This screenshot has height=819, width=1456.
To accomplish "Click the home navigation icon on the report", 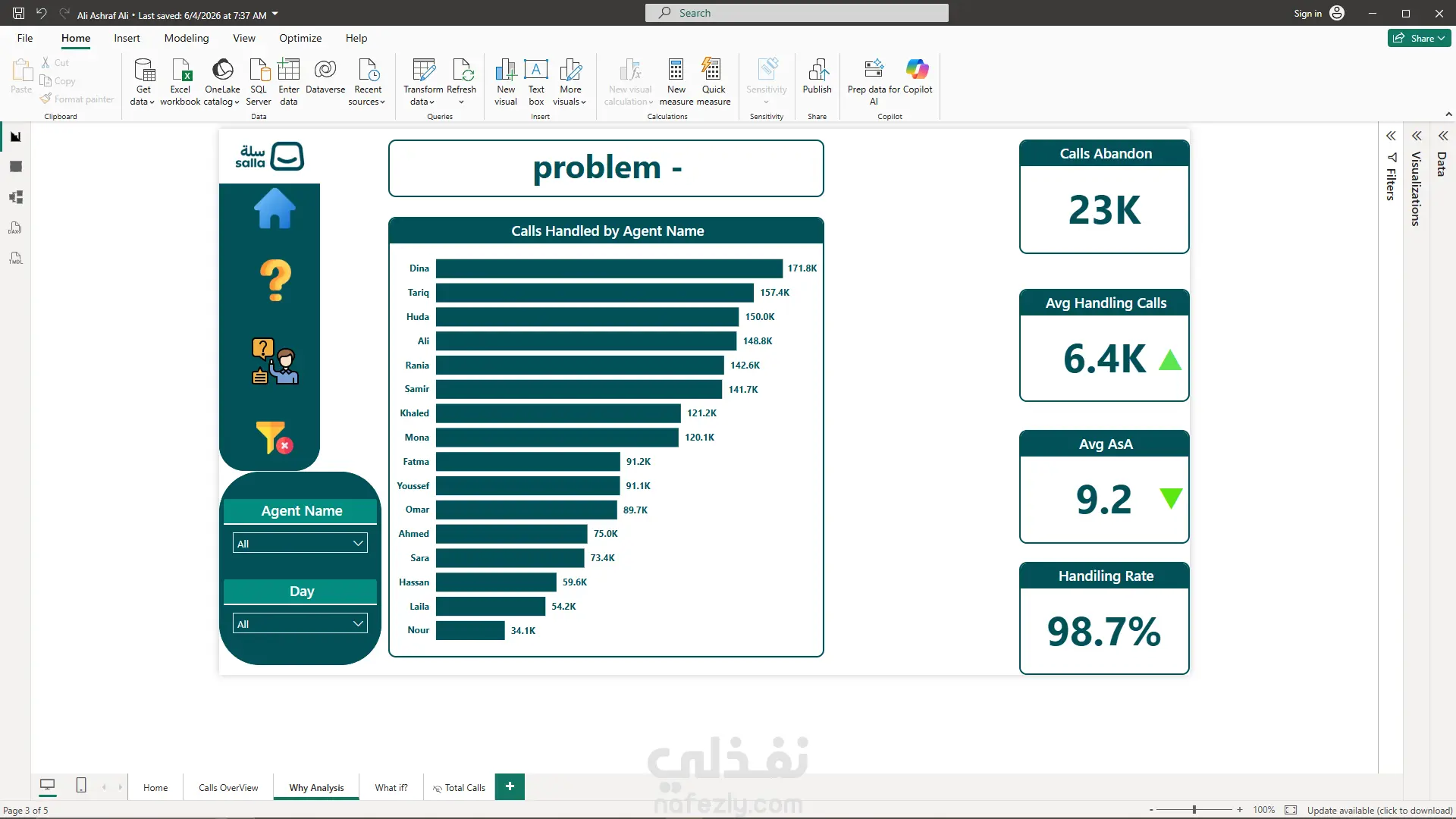I will pyautogui.click(x=275, y=209).
